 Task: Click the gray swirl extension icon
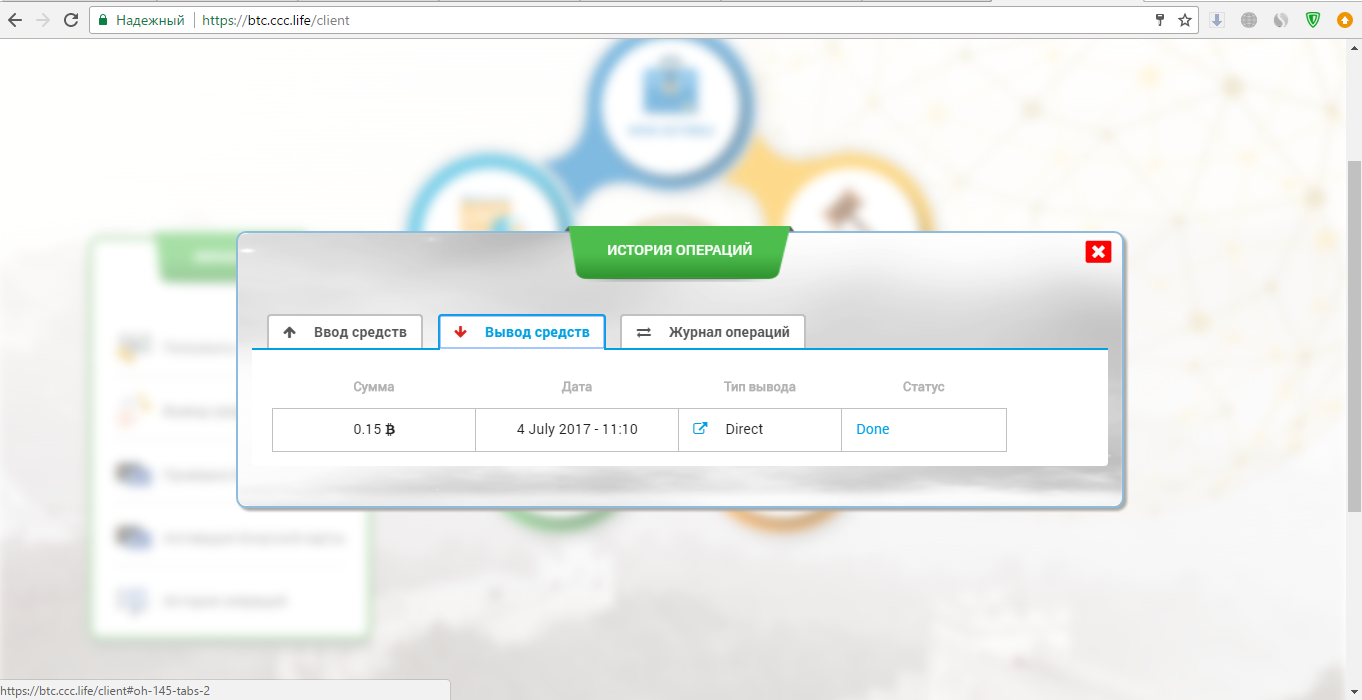pos(1281,20)
